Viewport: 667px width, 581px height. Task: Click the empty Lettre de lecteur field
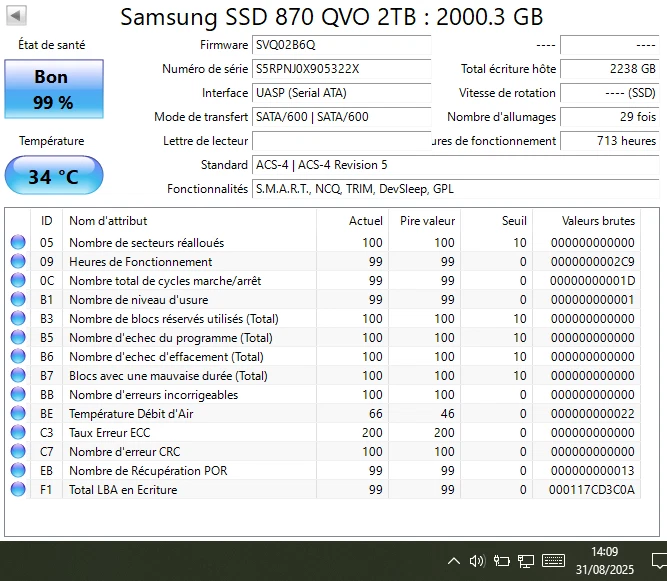(342, 141)
